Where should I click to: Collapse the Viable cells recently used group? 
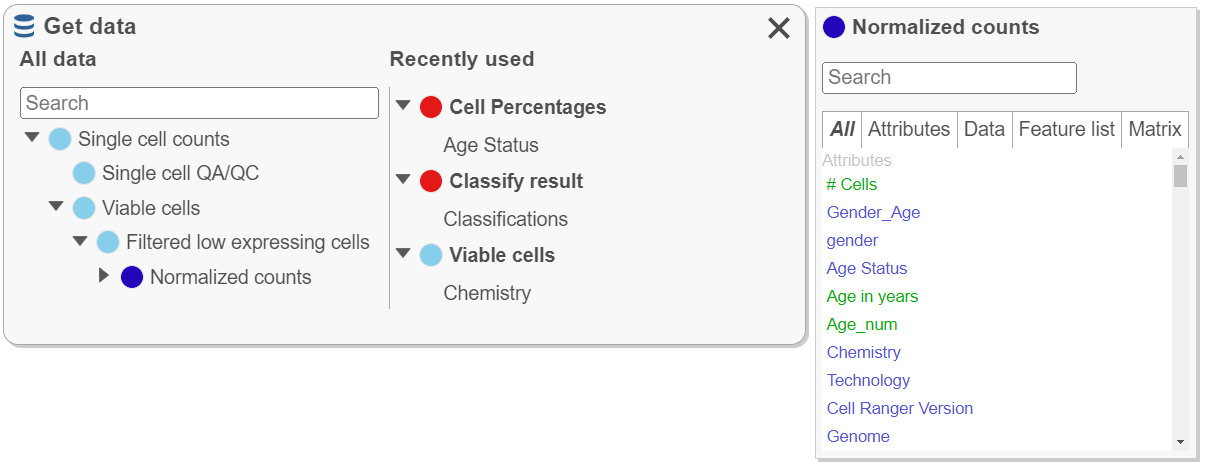pos(403,254)
